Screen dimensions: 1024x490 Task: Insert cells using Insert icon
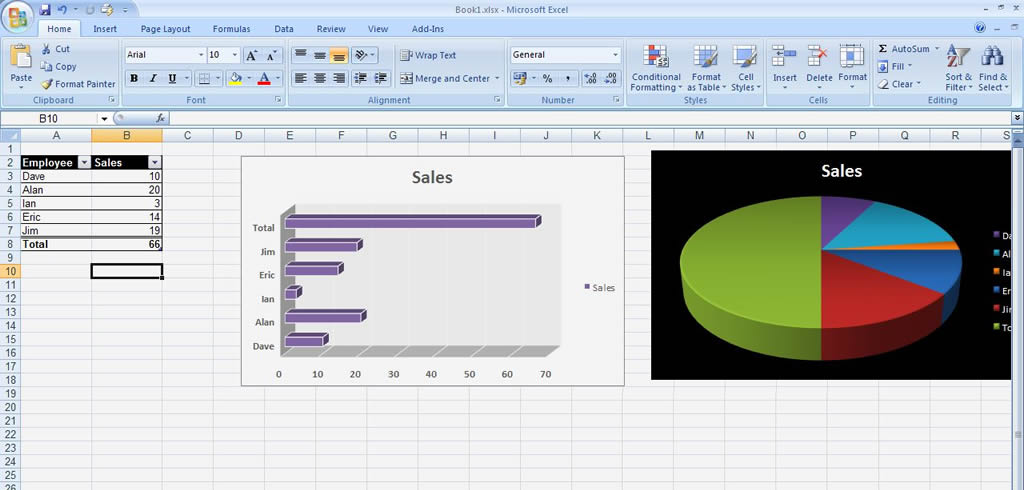coord(784,56)
